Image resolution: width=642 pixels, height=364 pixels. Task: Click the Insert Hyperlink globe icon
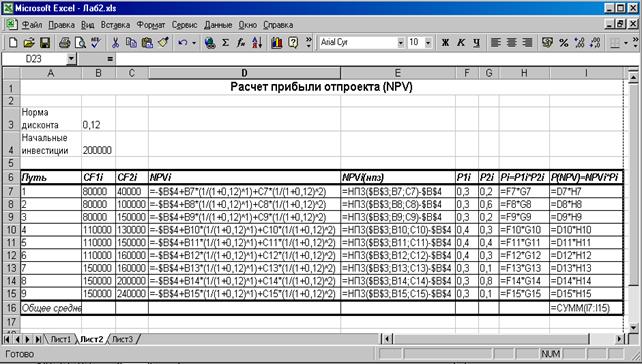coord(210,43)
